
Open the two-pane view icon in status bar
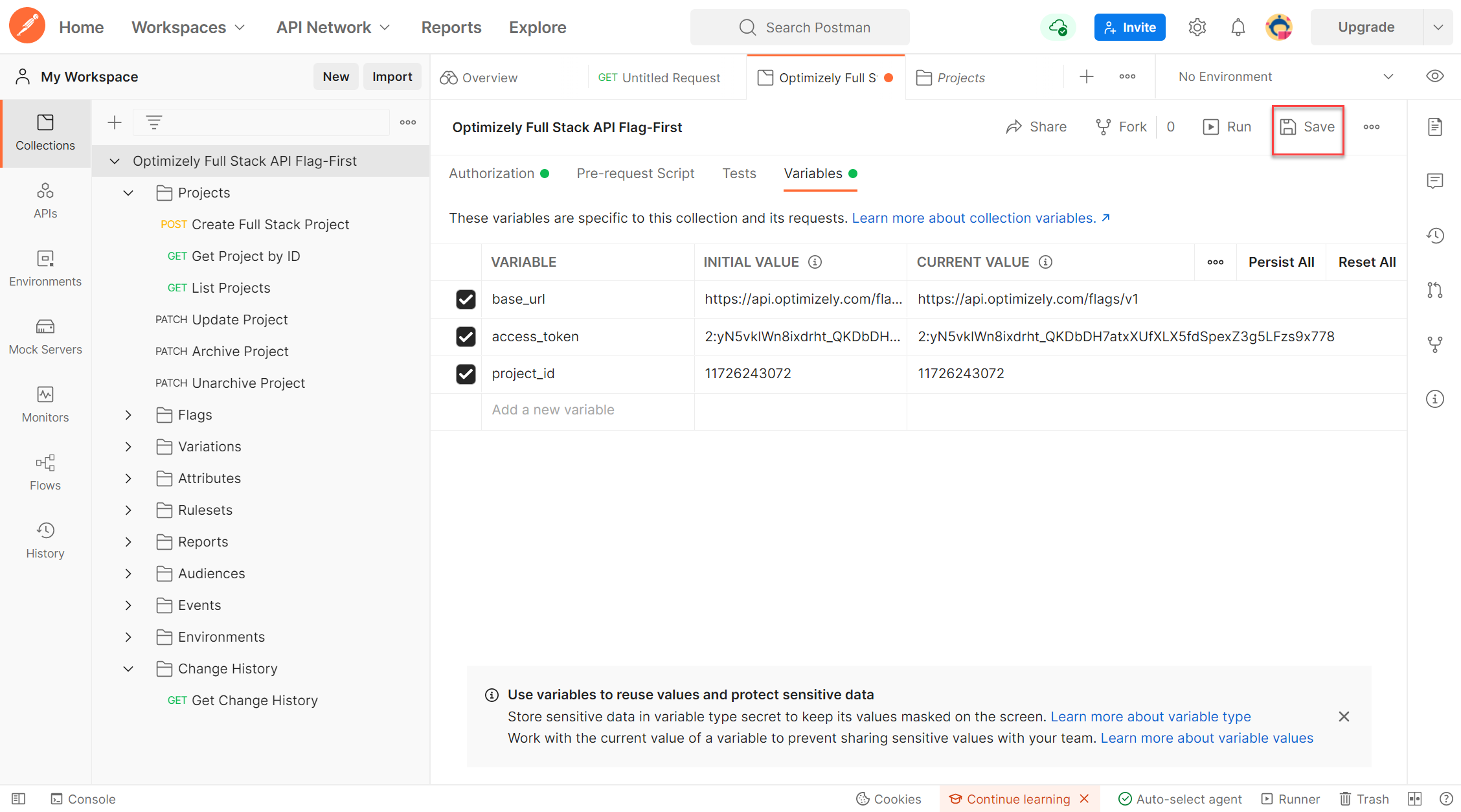point(1415,799)
